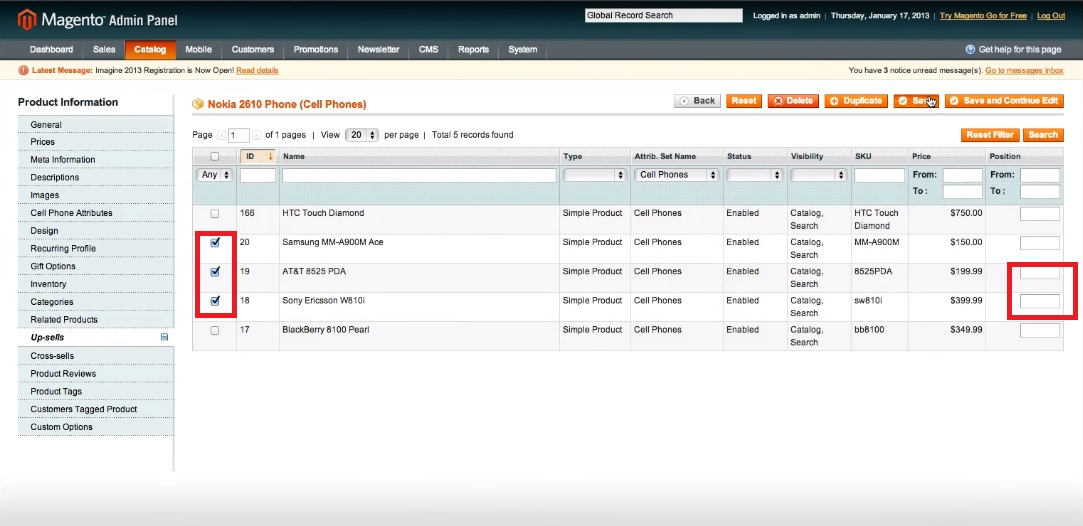Click the ID column sort arrow
Screen dimensions: 1083x526
(271, 157)
